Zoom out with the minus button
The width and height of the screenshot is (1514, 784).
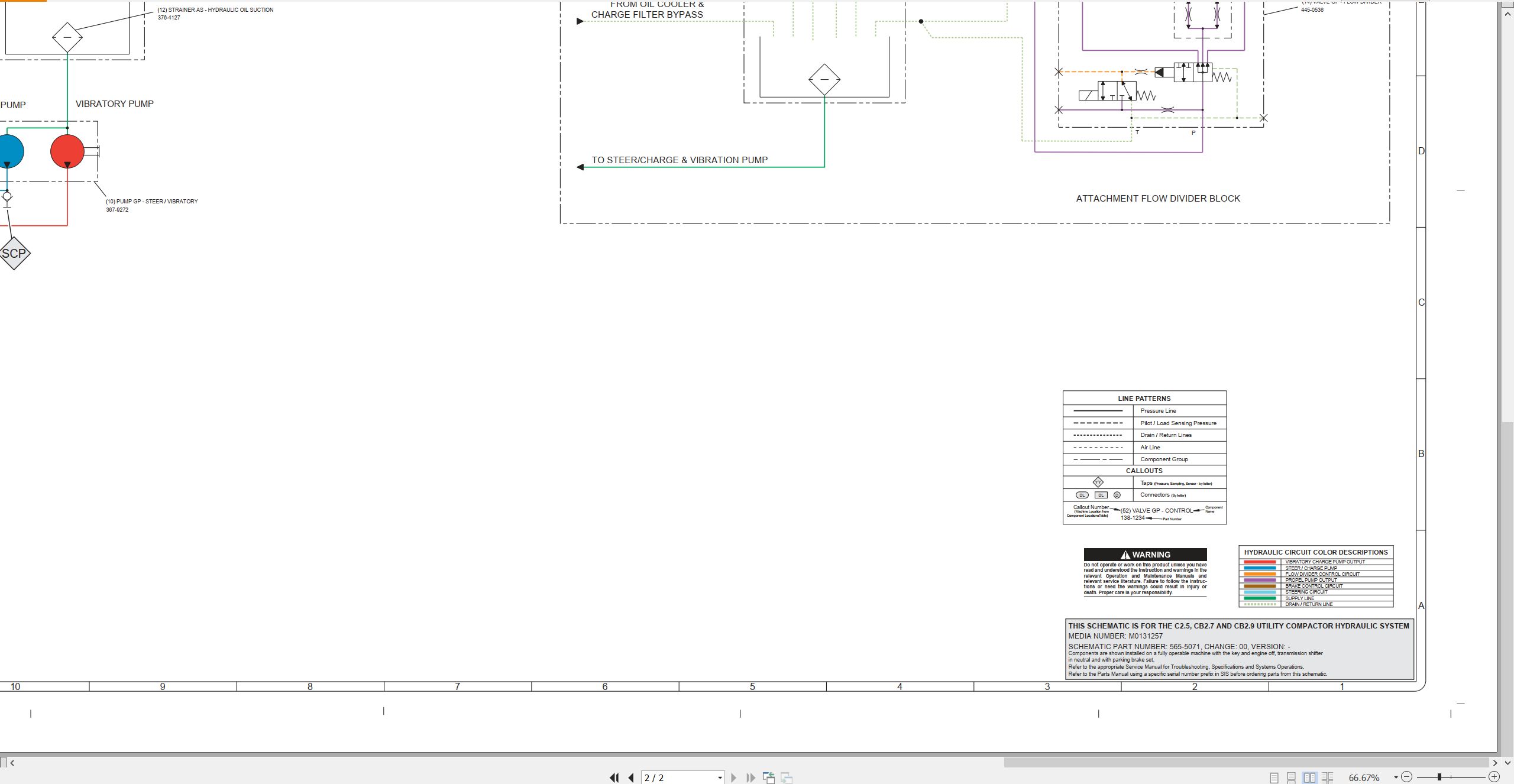point(1407,777)
